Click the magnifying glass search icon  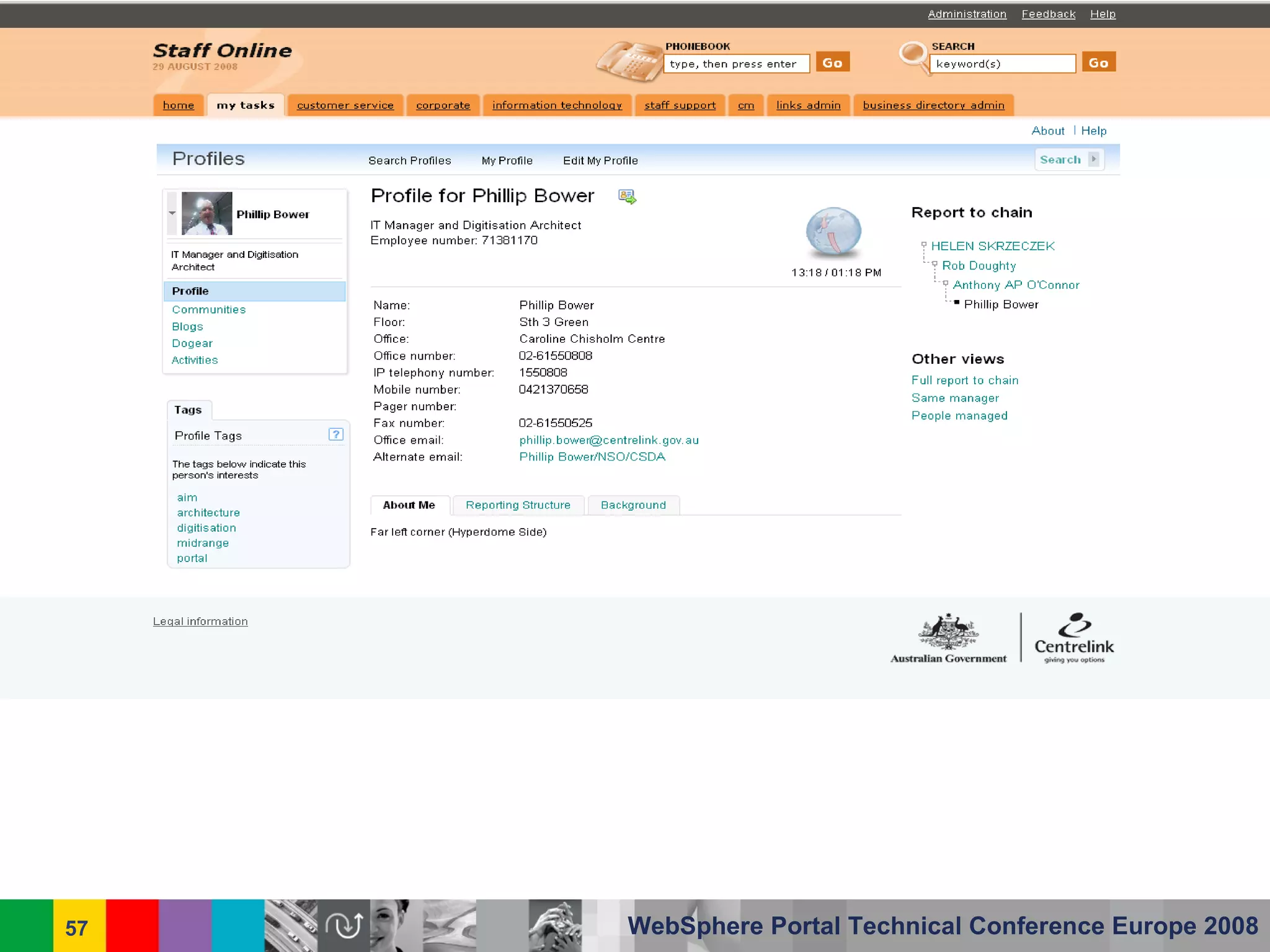click(x=914, y=57)
